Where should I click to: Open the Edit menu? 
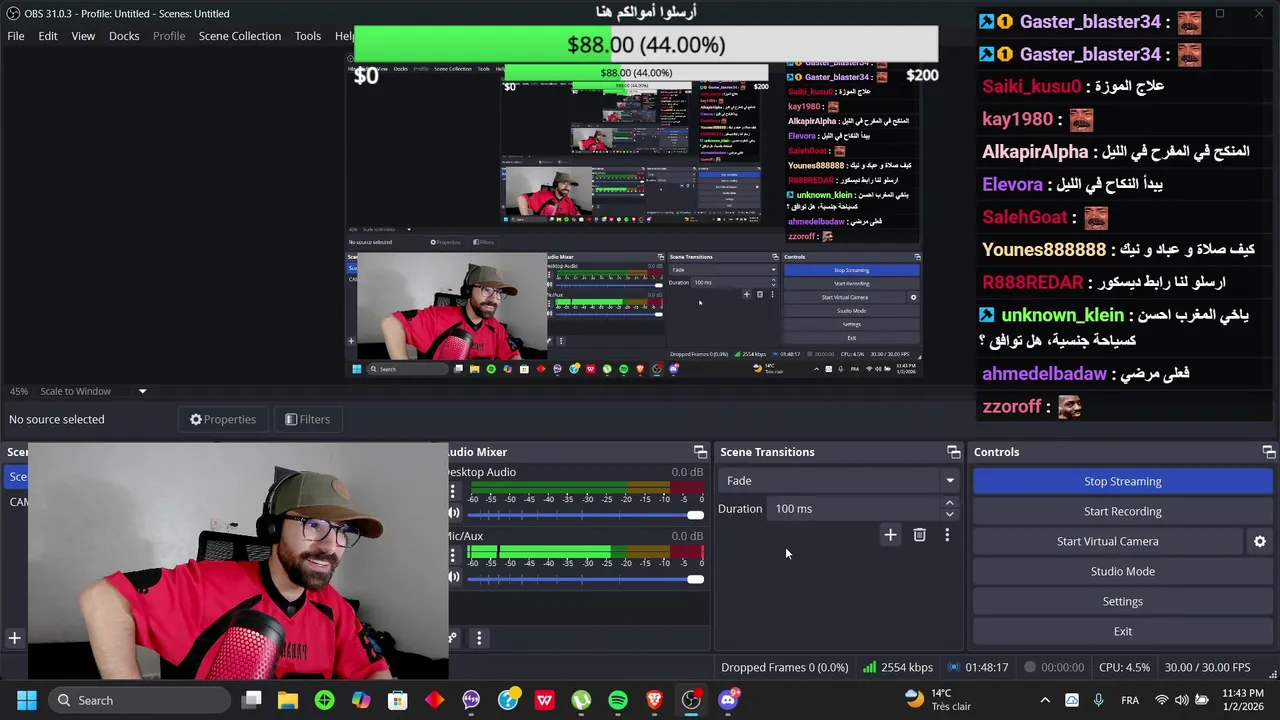pos(48,36)
